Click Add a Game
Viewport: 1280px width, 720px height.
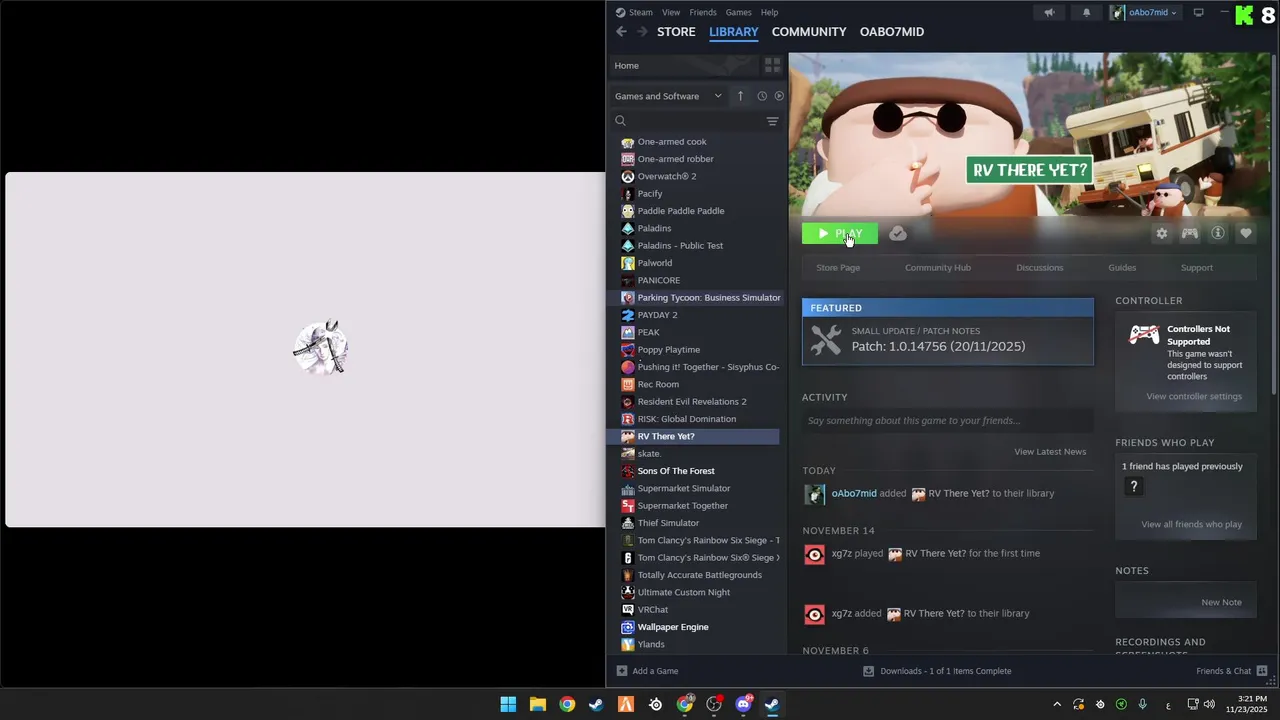[648, 671]
